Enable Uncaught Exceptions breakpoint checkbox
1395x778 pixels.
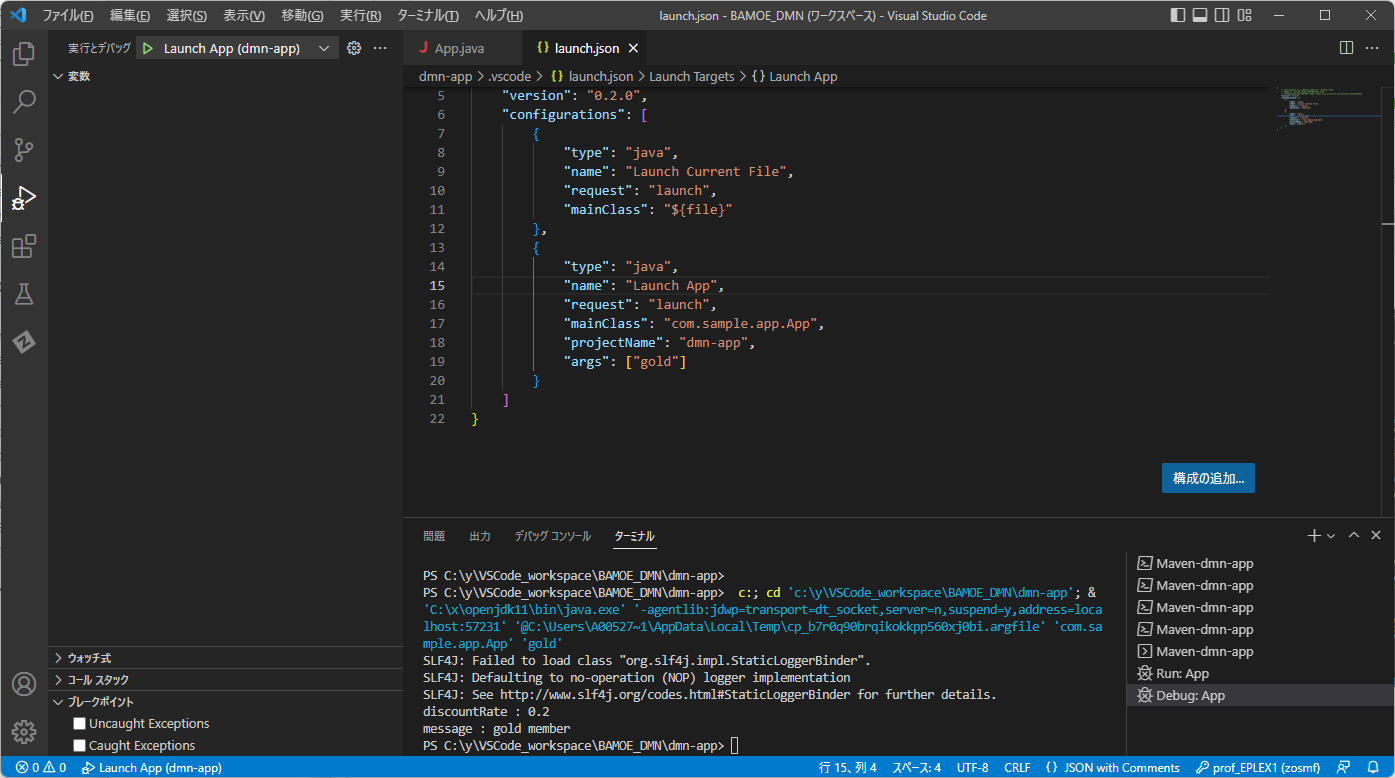pos(80,723)
